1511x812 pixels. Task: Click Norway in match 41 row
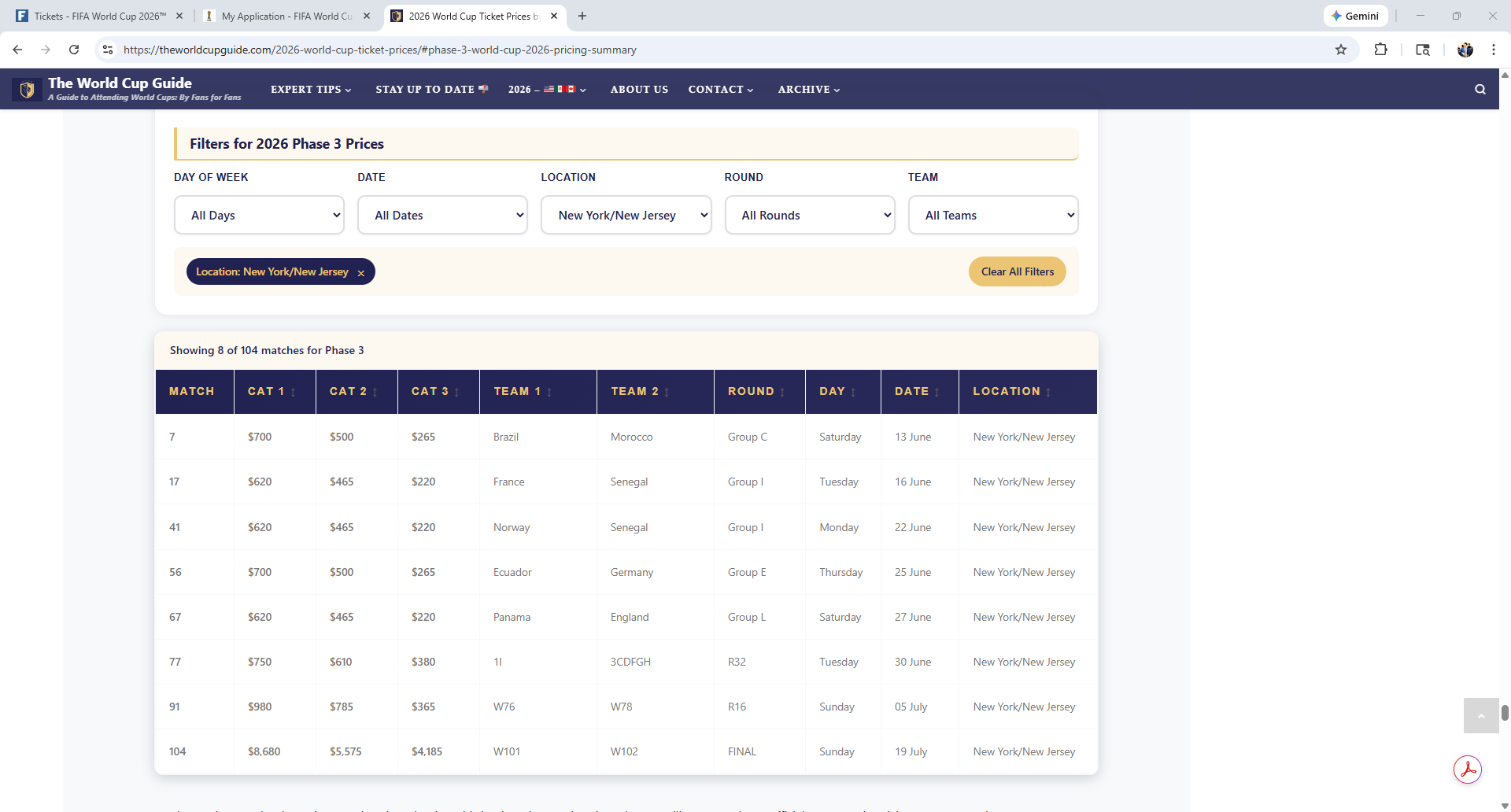(x=512, y=527)
